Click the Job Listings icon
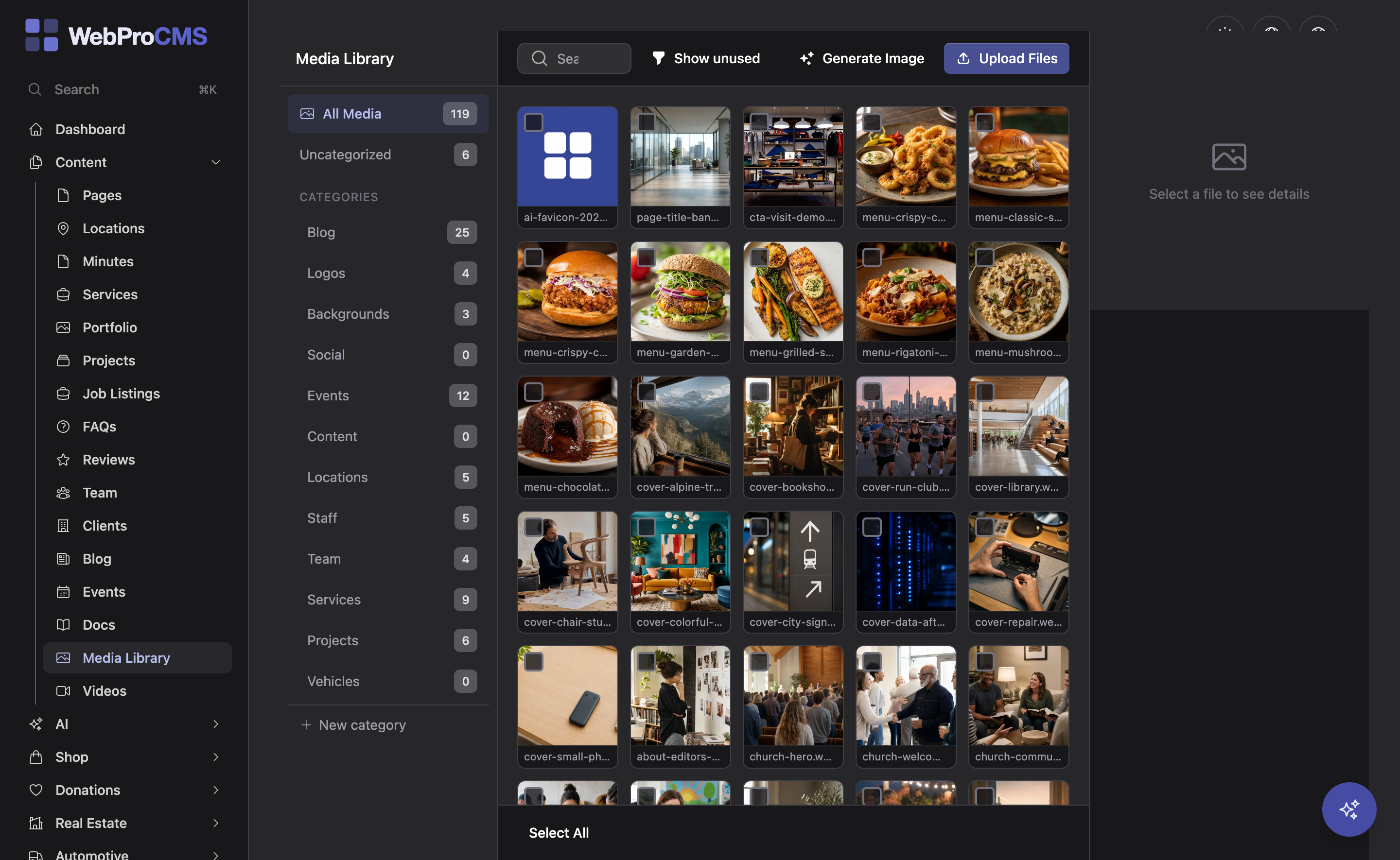Viewport: 1400px width, 860px height. pos(63,393)
